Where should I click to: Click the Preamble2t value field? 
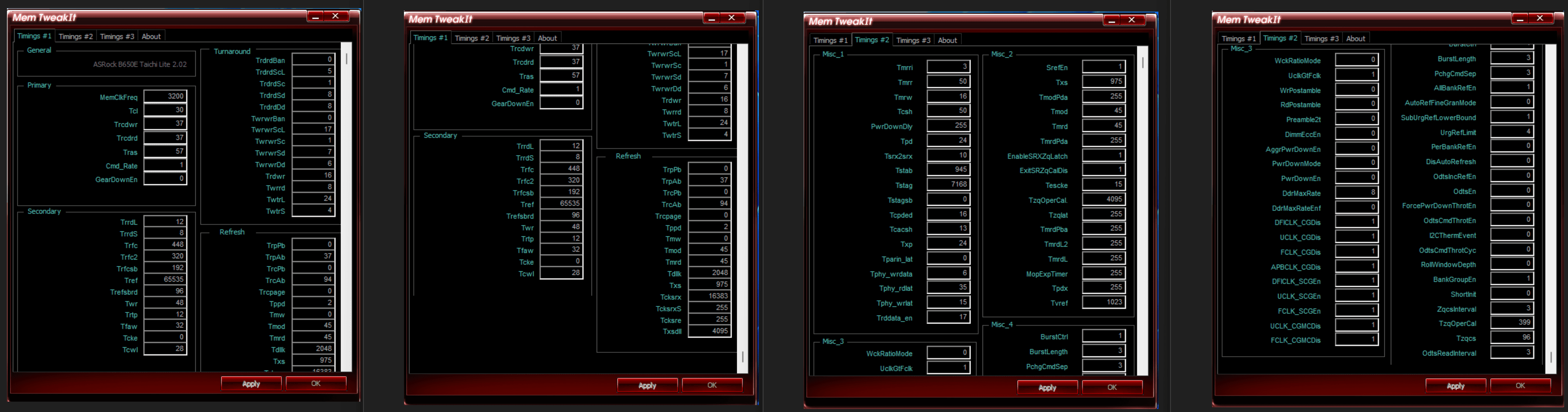tap(1357, 119)
